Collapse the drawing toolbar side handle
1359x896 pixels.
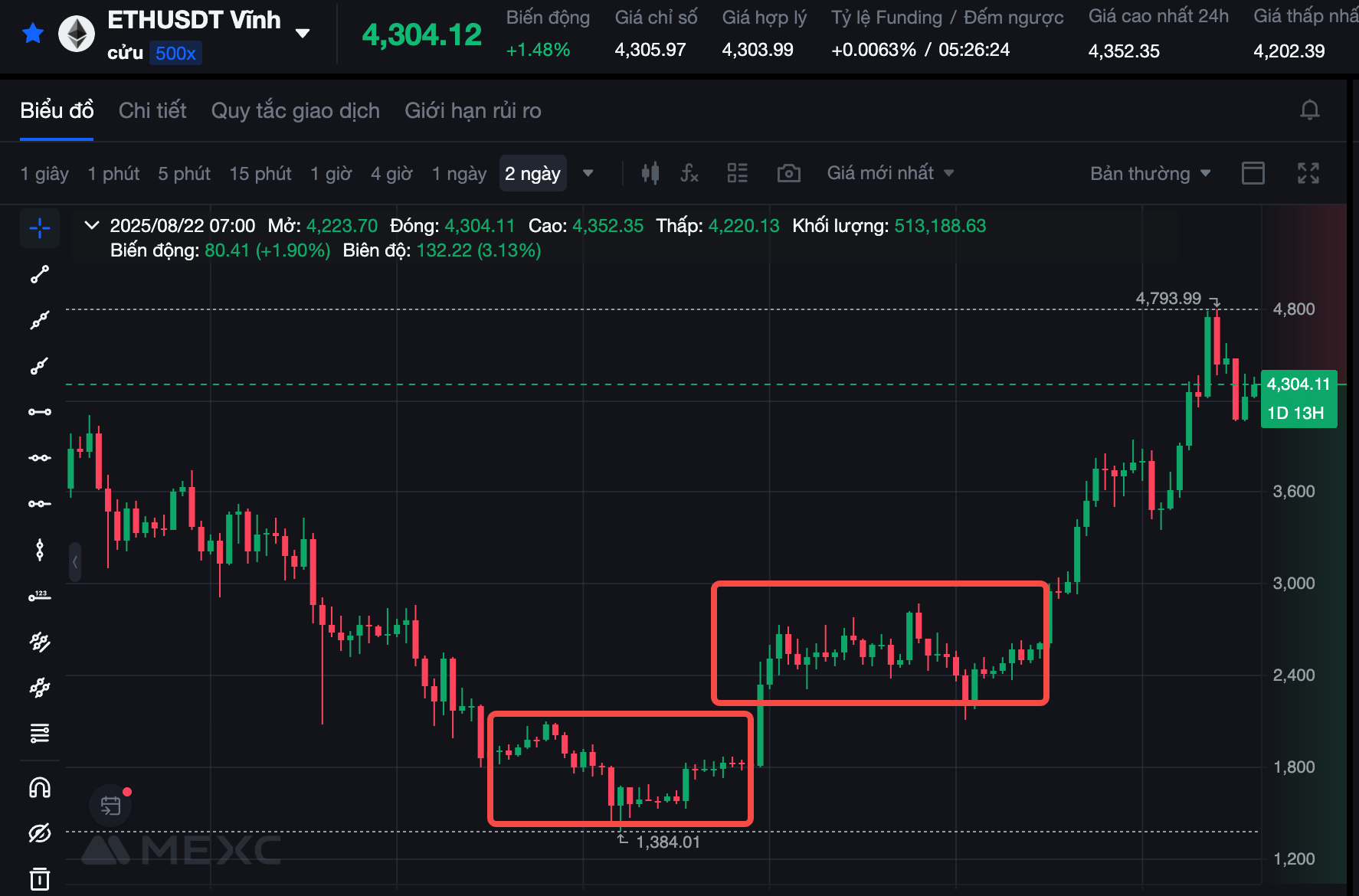pos(74,562)
